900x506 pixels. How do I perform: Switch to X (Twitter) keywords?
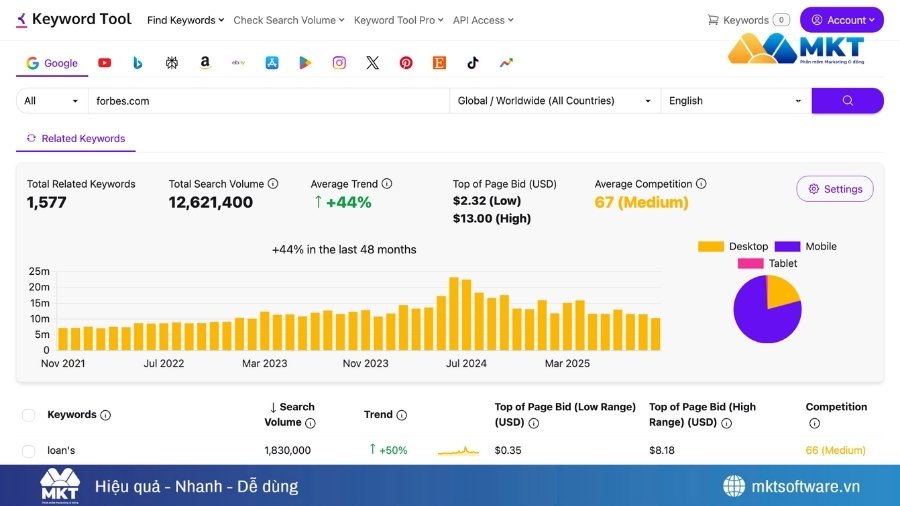373,63
